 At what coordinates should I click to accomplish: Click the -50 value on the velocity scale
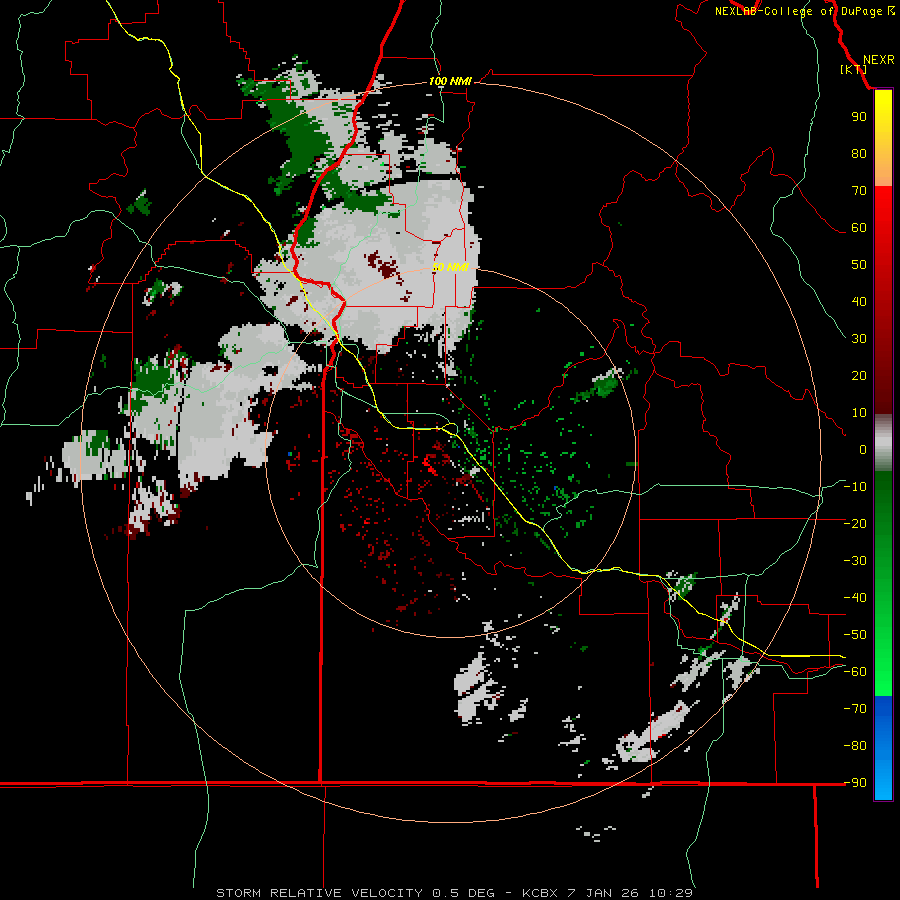pos(855,635)
